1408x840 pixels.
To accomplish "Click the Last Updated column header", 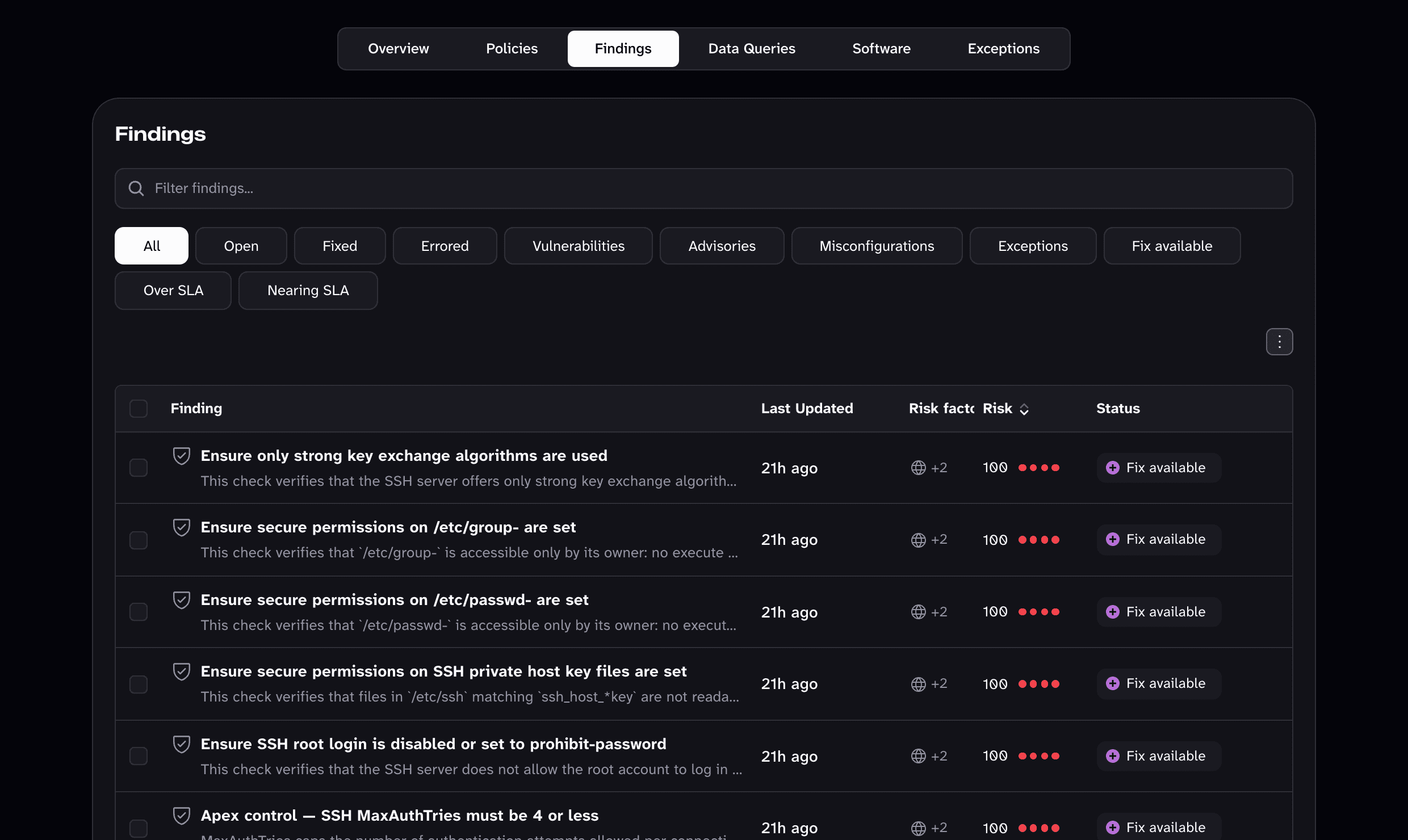I will pos(807,409).
